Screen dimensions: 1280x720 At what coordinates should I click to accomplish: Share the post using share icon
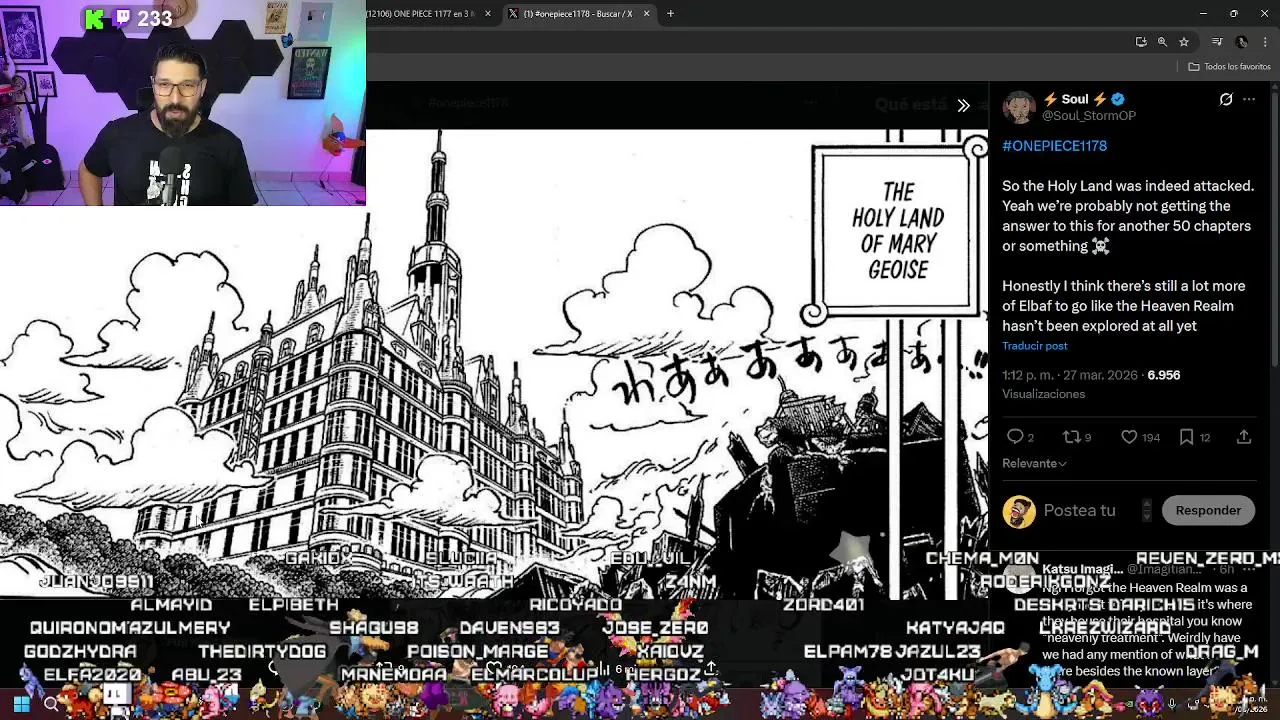[x=1244, y=437]
